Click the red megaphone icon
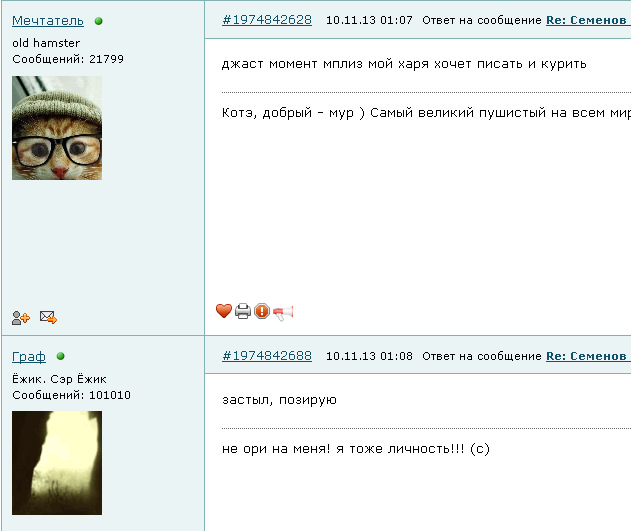Screen dimensions: 631x531 pyautogui.click(x=283, y=313)
